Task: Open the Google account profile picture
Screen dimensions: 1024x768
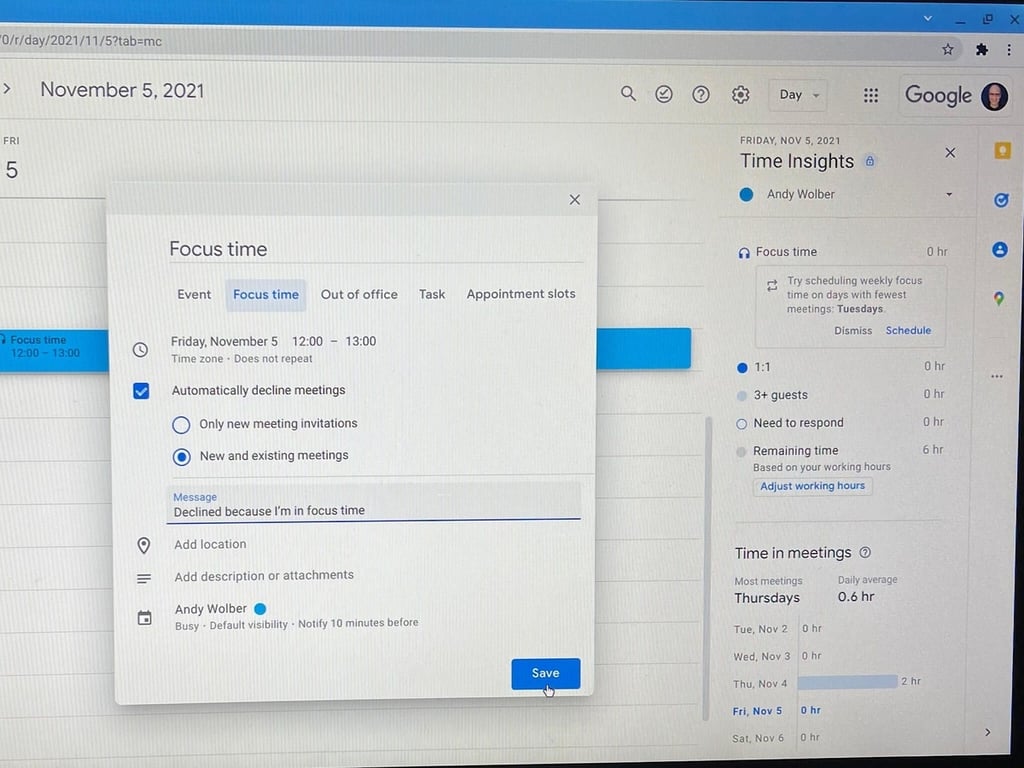Action: [x=994, y=97]
